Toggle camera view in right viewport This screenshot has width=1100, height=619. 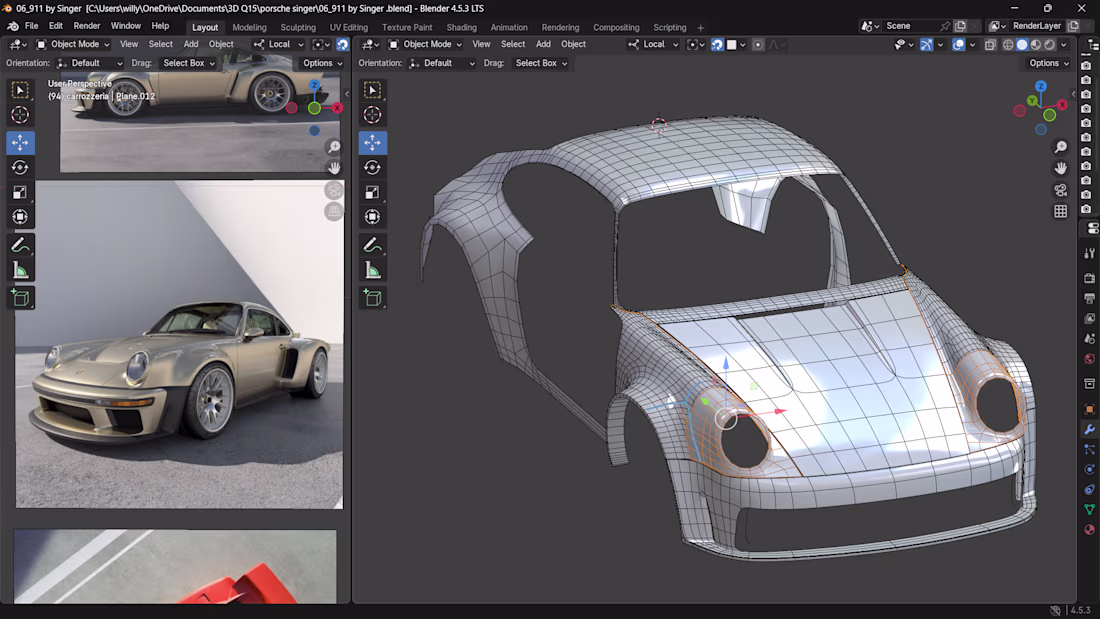pos(1060,189)
